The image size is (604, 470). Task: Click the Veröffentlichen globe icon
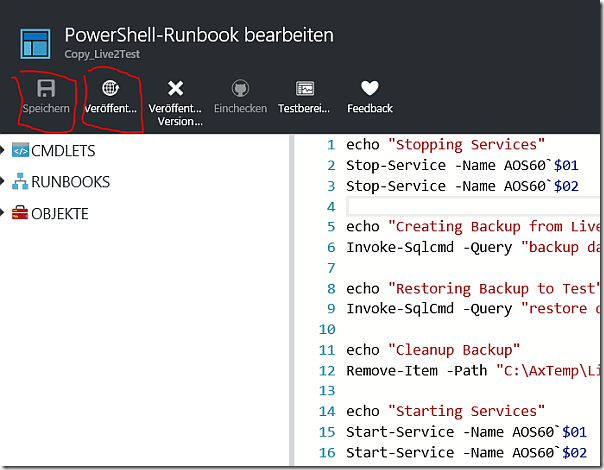pos(111,88)
